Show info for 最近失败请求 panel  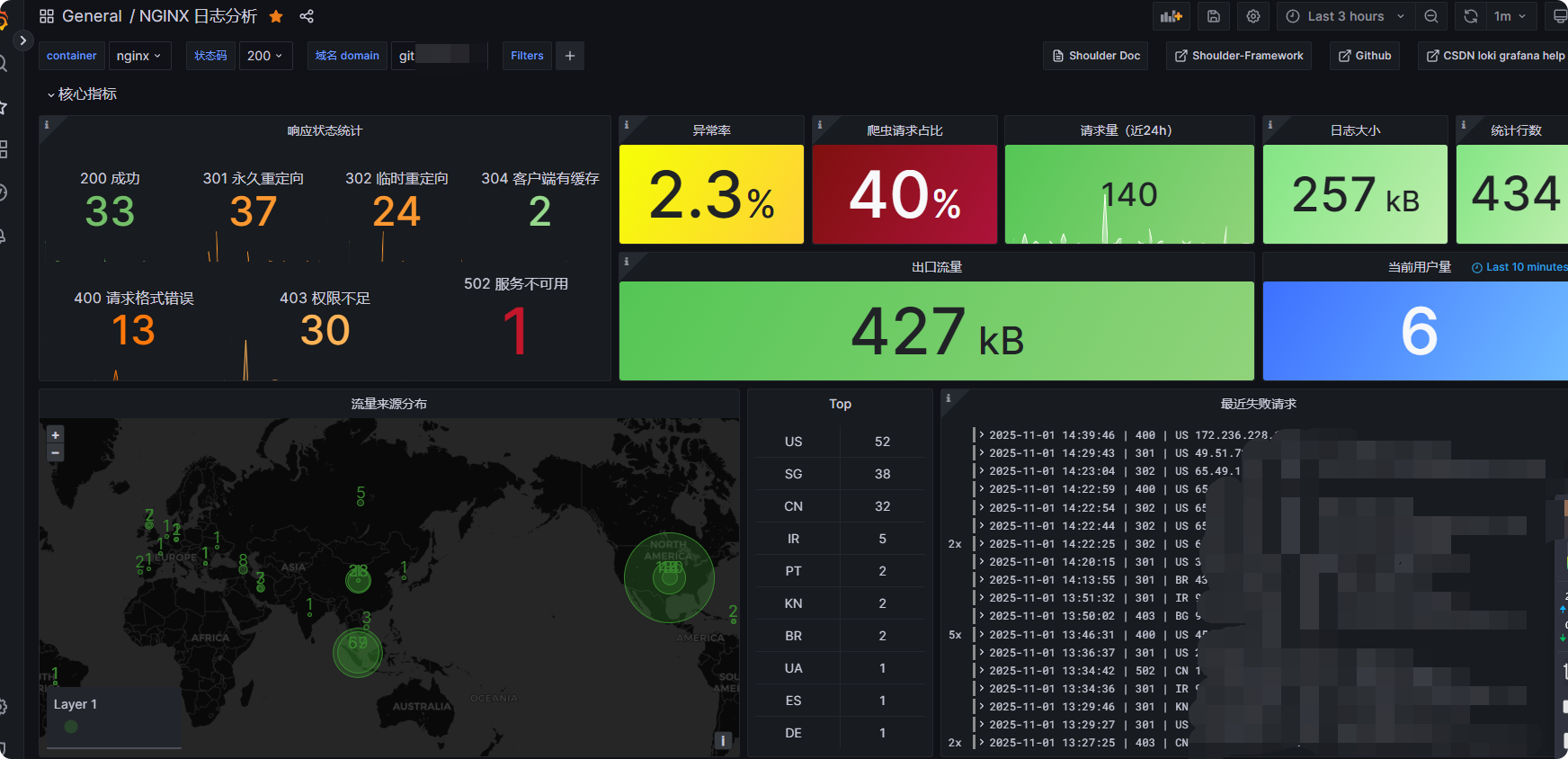(x=949, y=398)
